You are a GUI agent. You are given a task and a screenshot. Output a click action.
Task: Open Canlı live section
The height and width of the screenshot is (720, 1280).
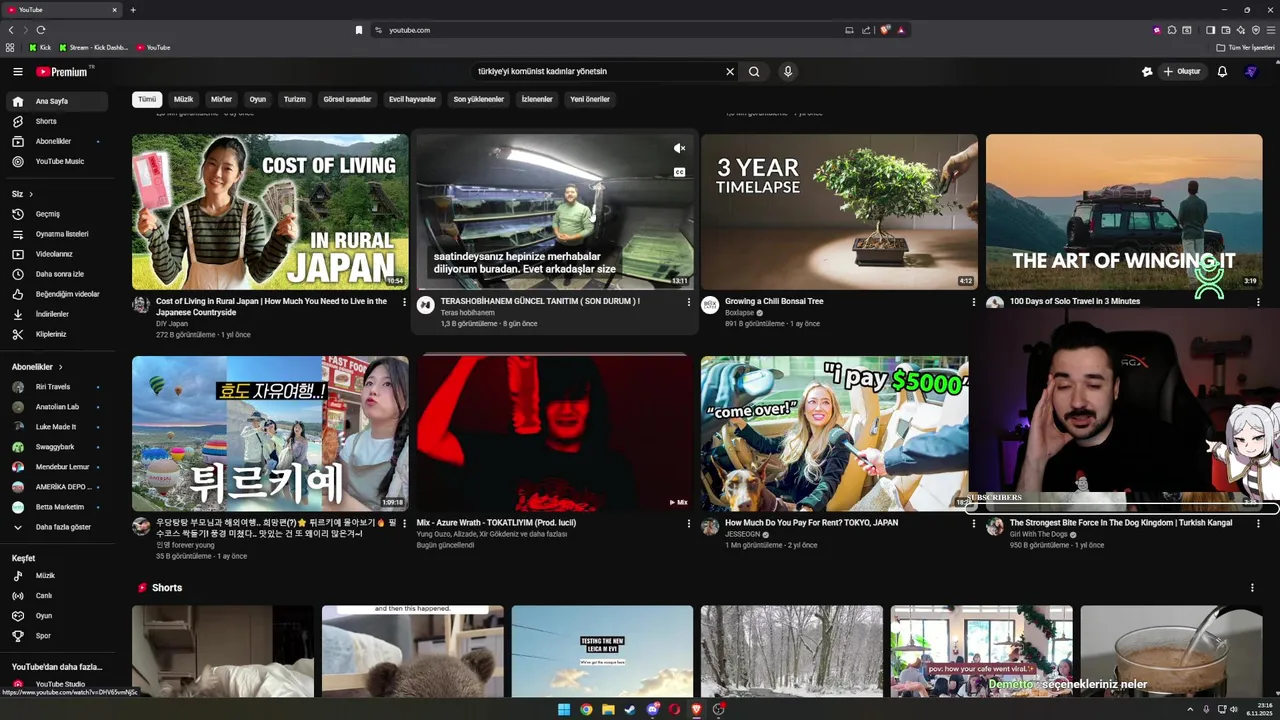click(x=56, y=596)
